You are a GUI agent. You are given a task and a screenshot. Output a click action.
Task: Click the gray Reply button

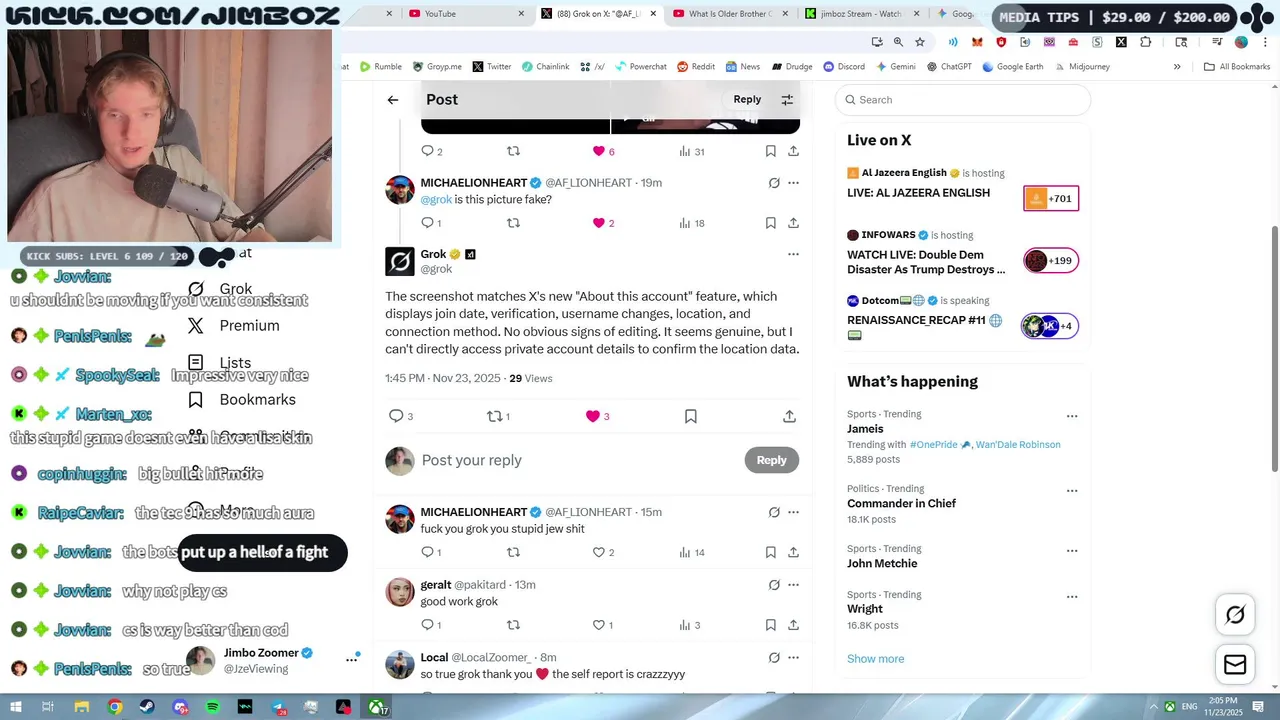click(x=771, y=460)
